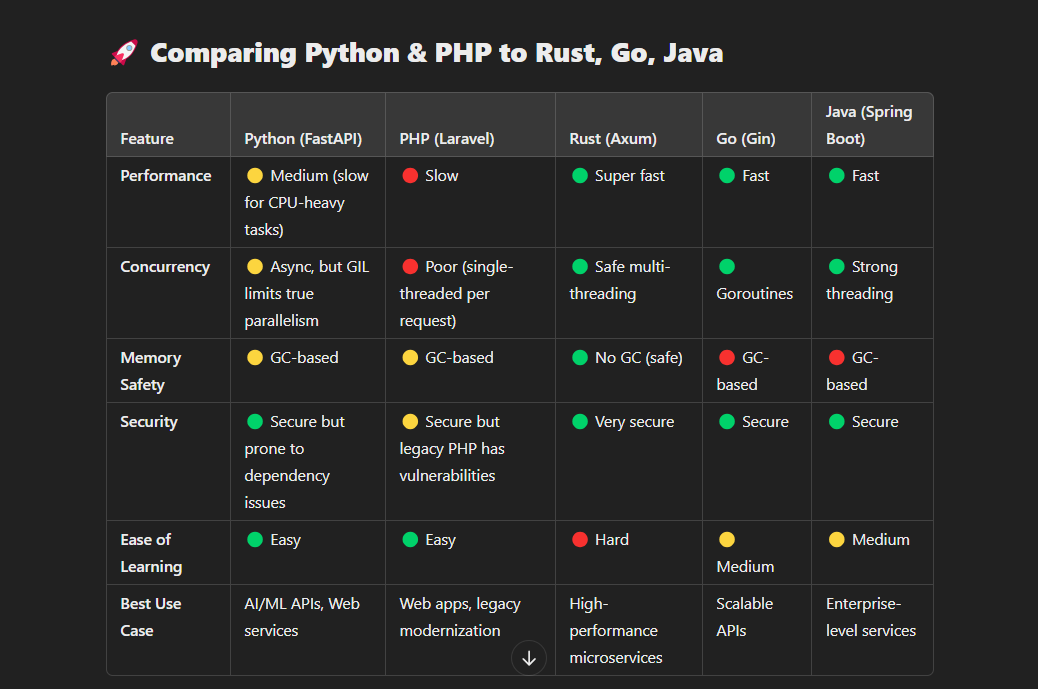Click the "Performance" row label
The image size is (1038, 689).
point(165,175)
